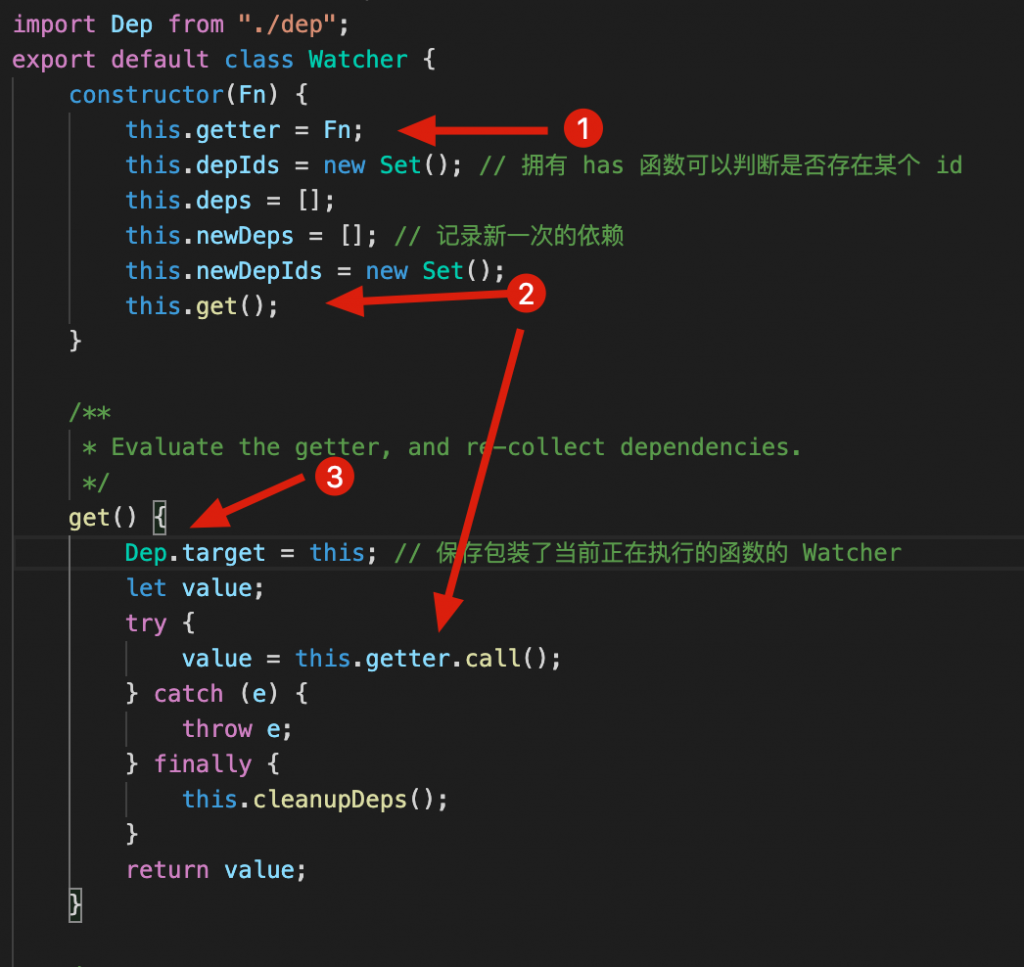Click this.deps empty array line
This screenshot has width=1024, height=967.
tap(230, 200)
